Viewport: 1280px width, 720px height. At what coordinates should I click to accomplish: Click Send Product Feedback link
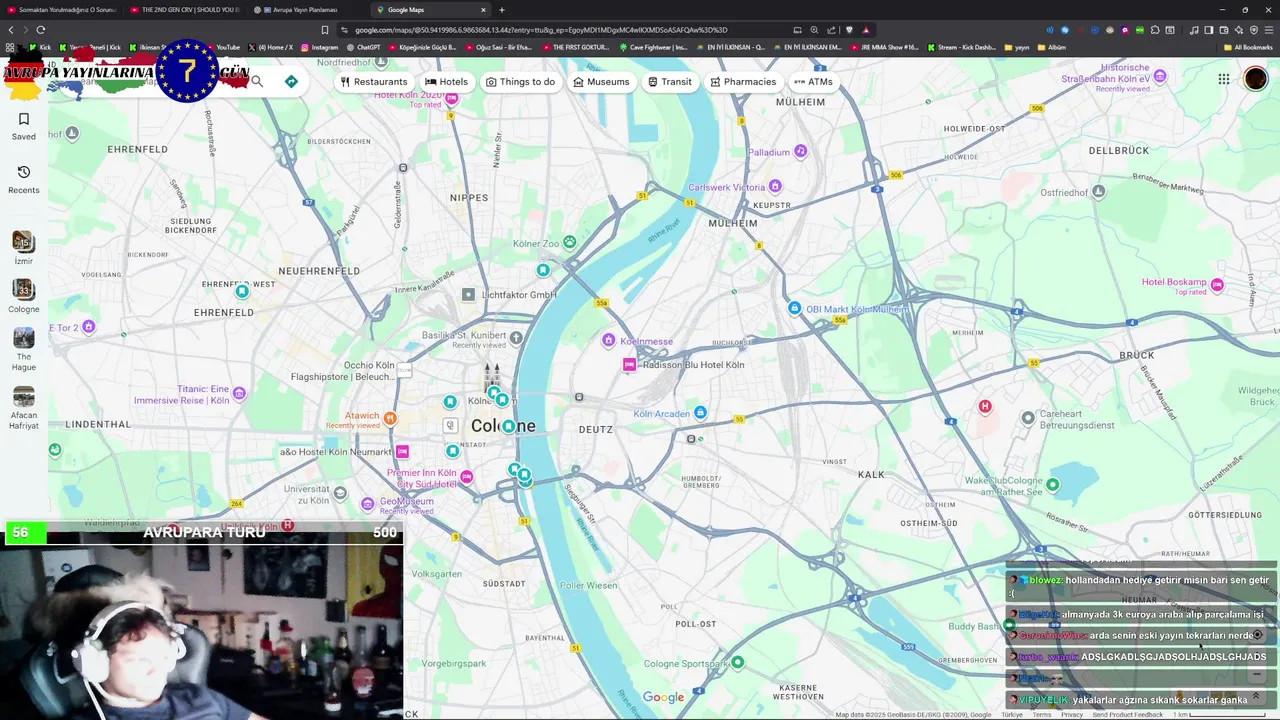[1127, 715]
